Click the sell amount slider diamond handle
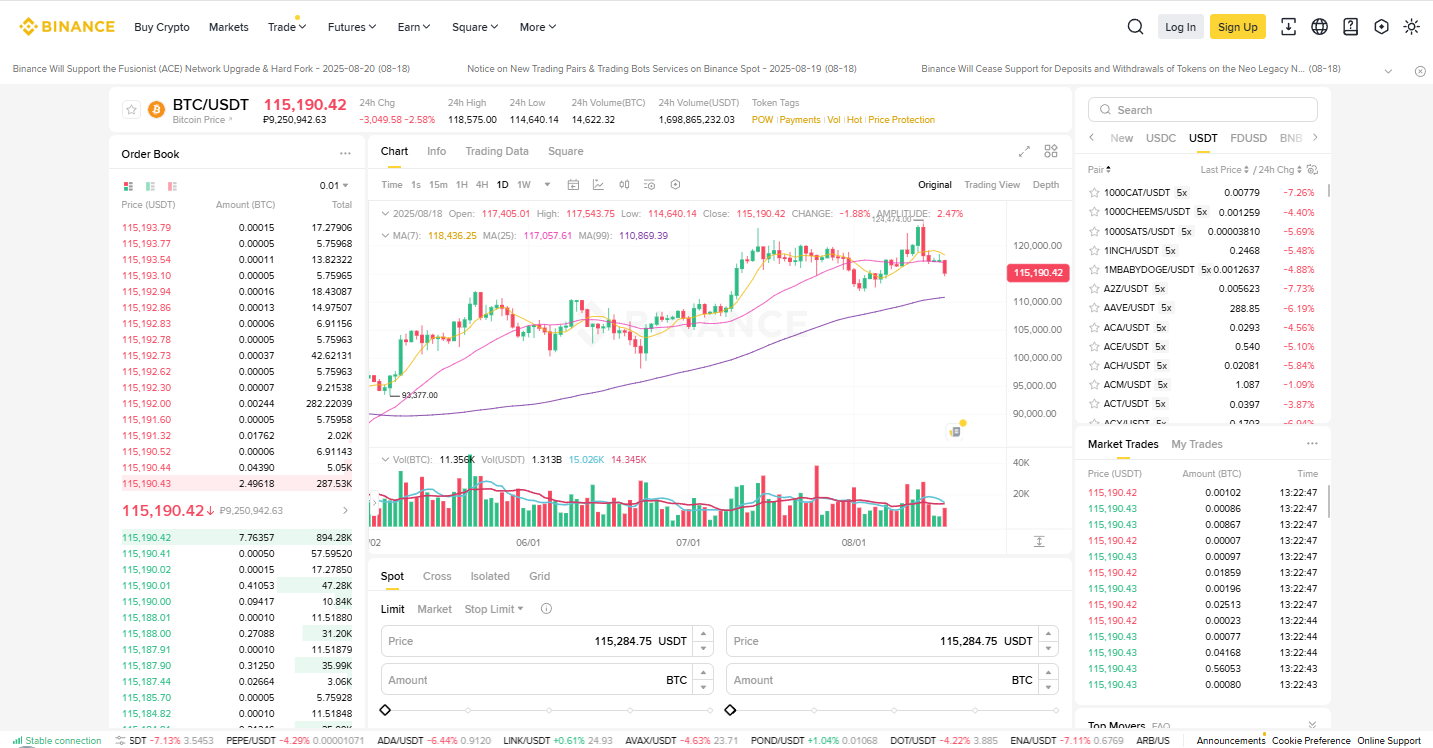Viewport: 1433px width, 748px height. click(730, 710)
